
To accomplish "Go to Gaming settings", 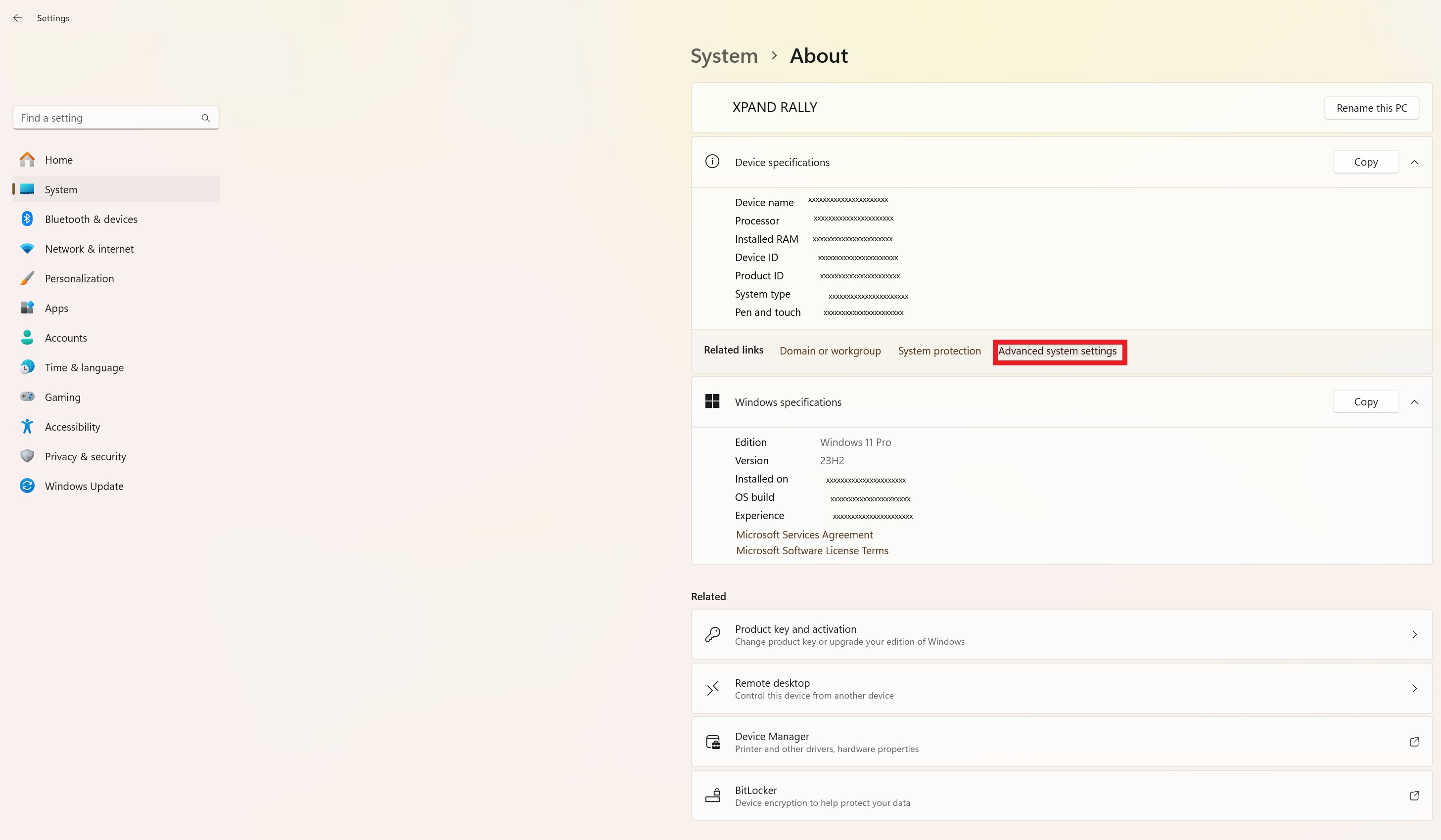I will [62, 397].
